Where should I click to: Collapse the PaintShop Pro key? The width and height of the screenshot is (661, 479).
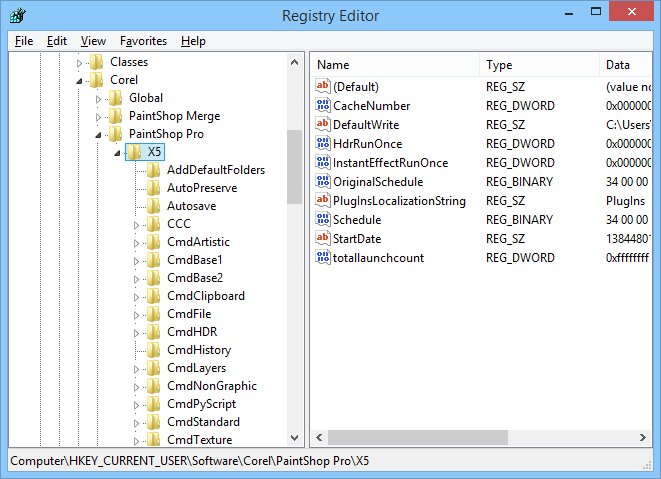coord(98,135)
